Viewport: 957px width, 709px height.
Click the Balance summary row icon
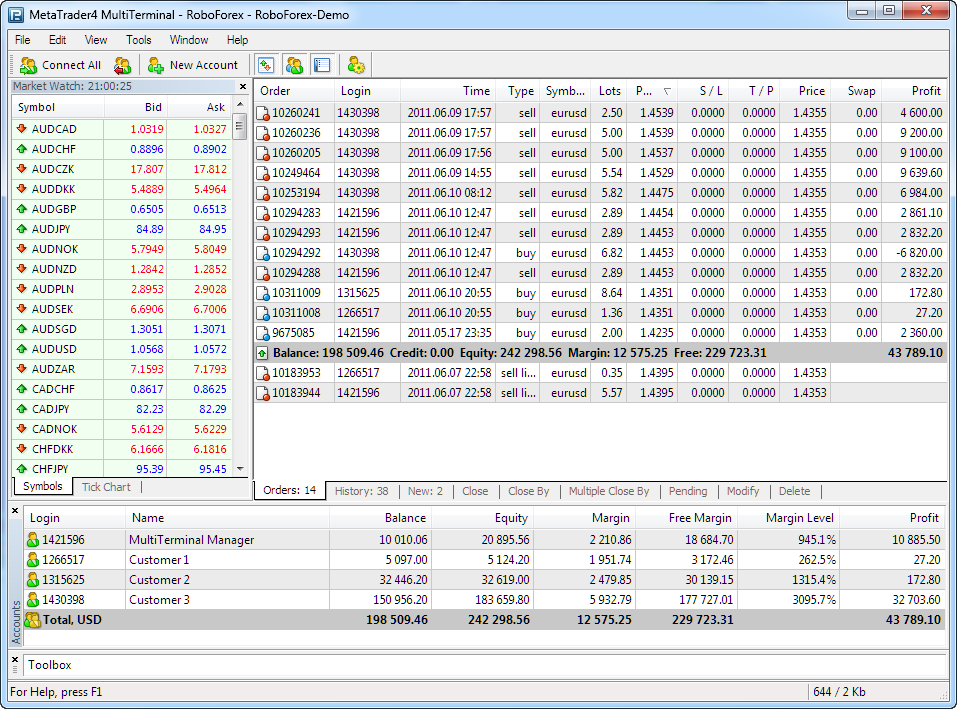coord(263,353)
